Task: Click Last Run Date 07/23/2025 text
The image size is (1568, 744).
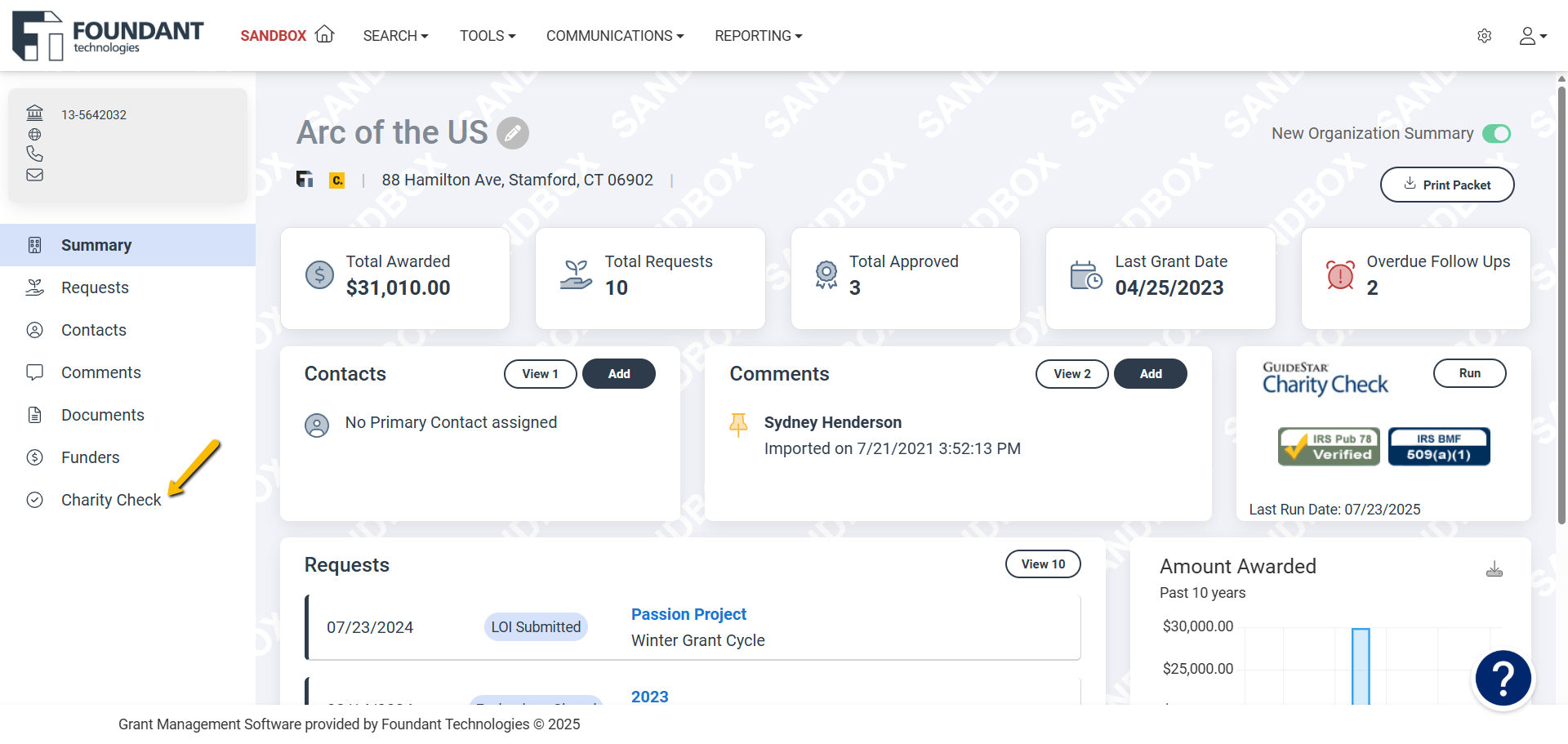Action: pos(1334,510)
